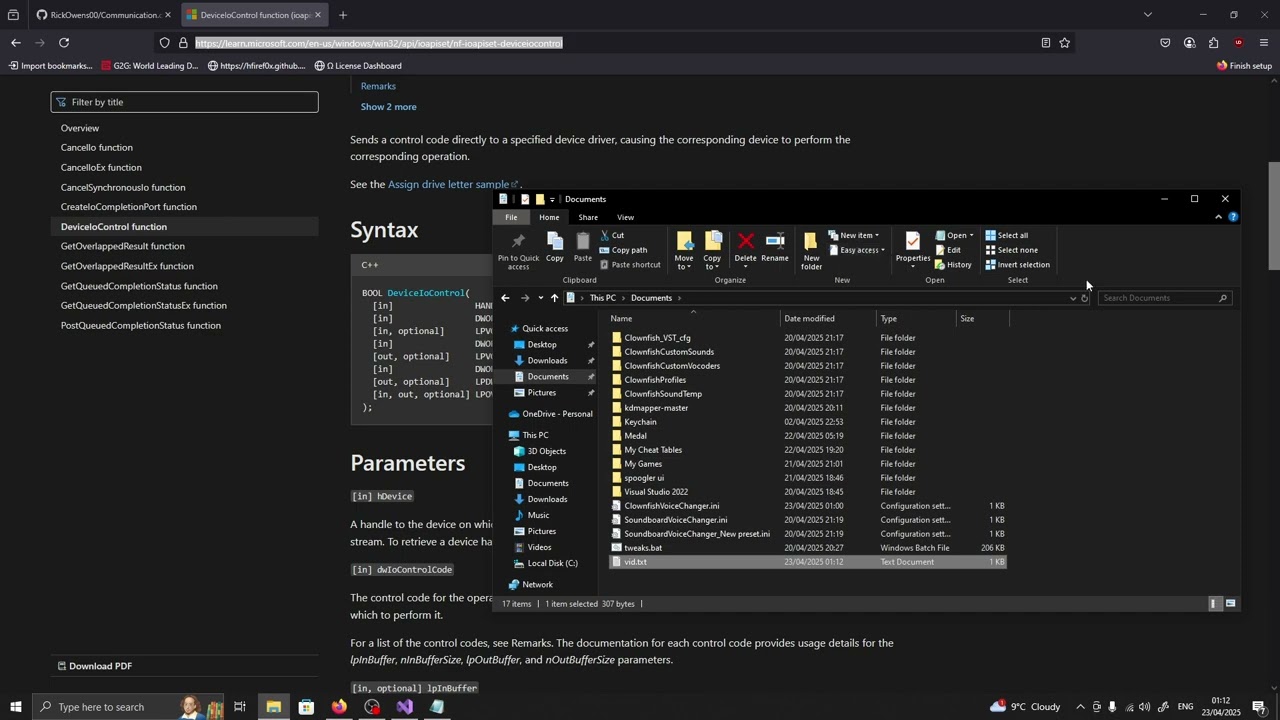Switch to the Share ribbon tab
1280x720 pixels.
[x=588, y=217]
